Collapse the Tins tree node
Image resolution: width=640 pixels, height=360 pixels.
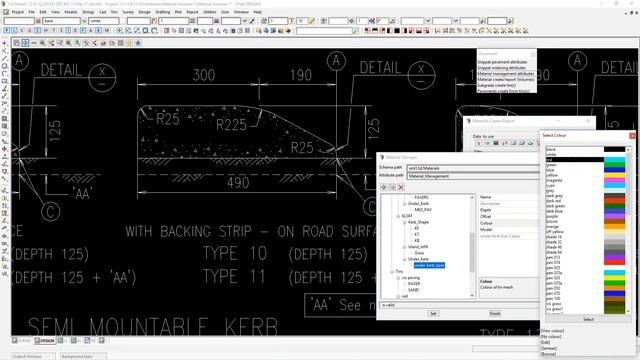tap(392, 271)
